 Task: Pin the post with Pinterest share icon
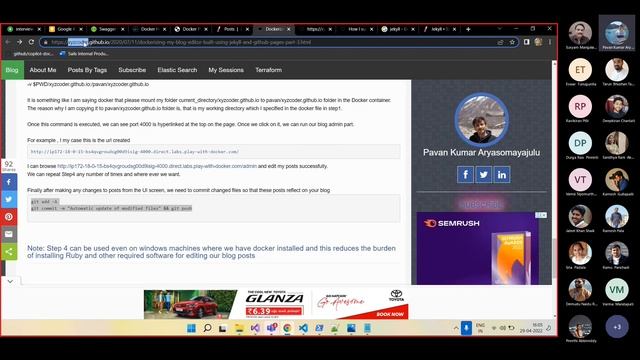[9, 217]
